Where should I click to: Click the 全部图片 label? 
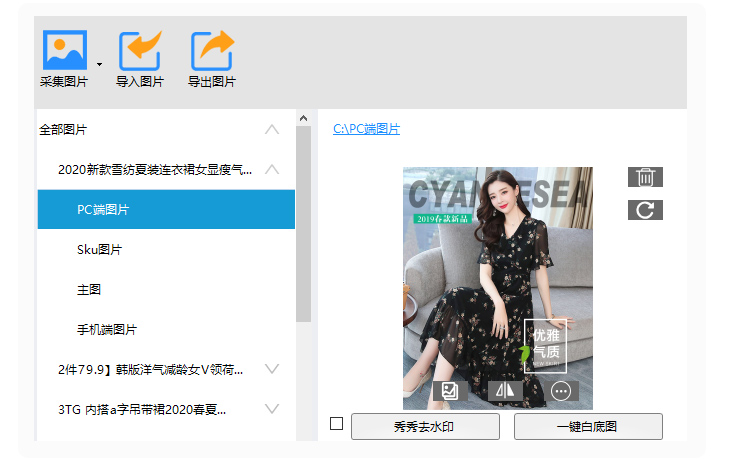click(x=63, y=130)
